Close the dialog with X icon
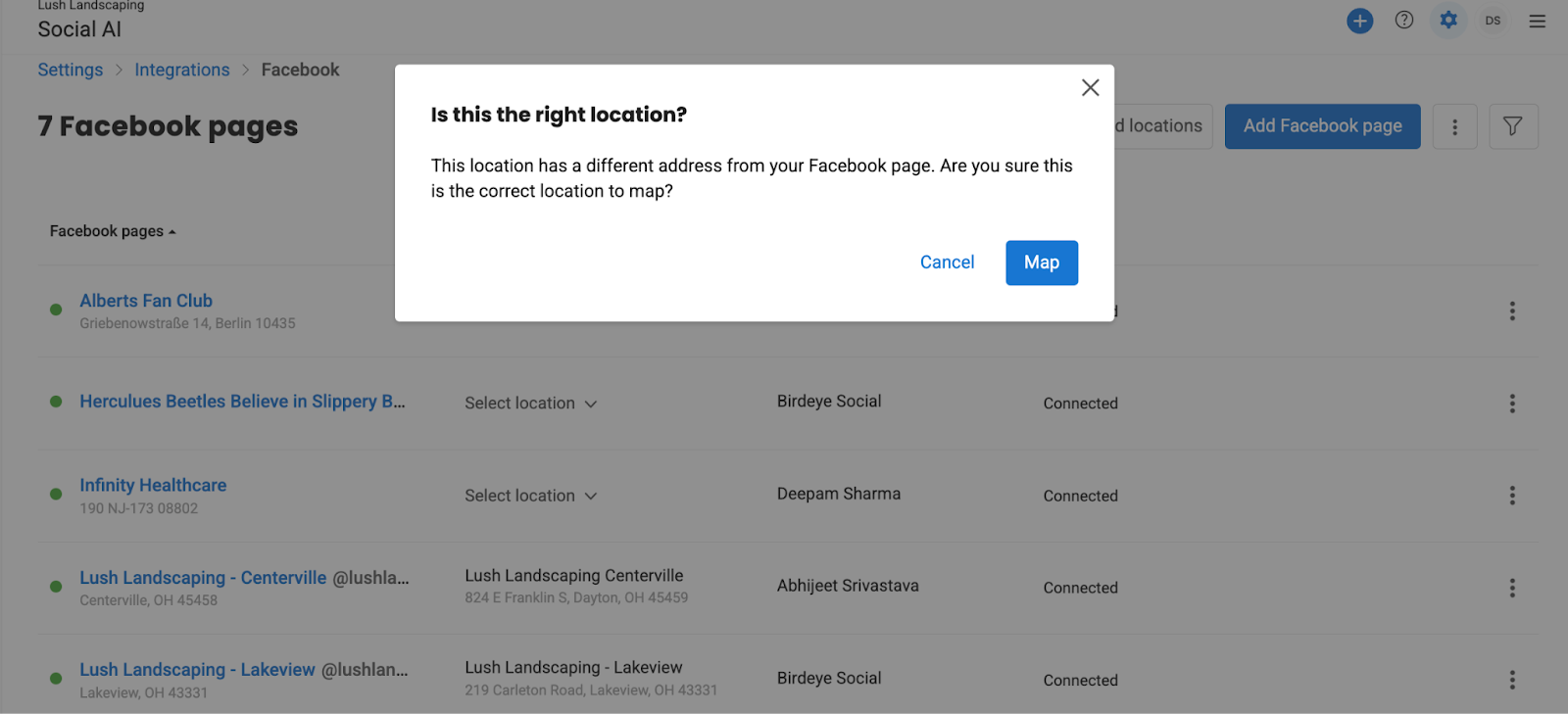 (1090, 87)
